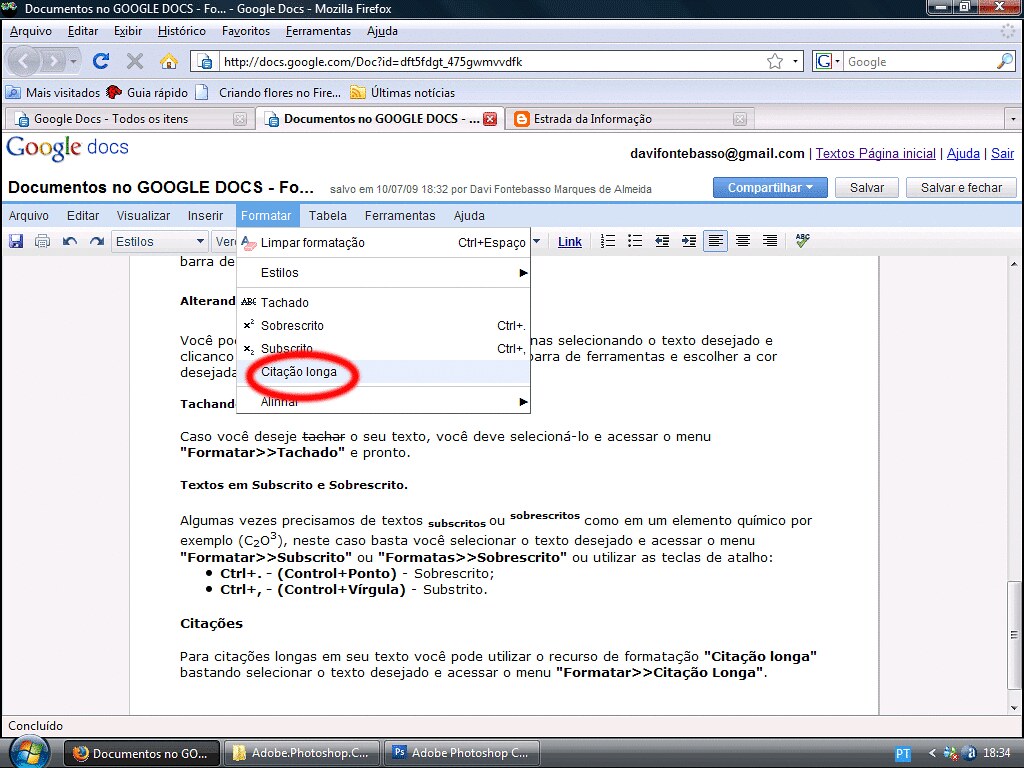
Task: Switch to Google Docs - Todos os itens tab
Action: [x=129, y=119]
